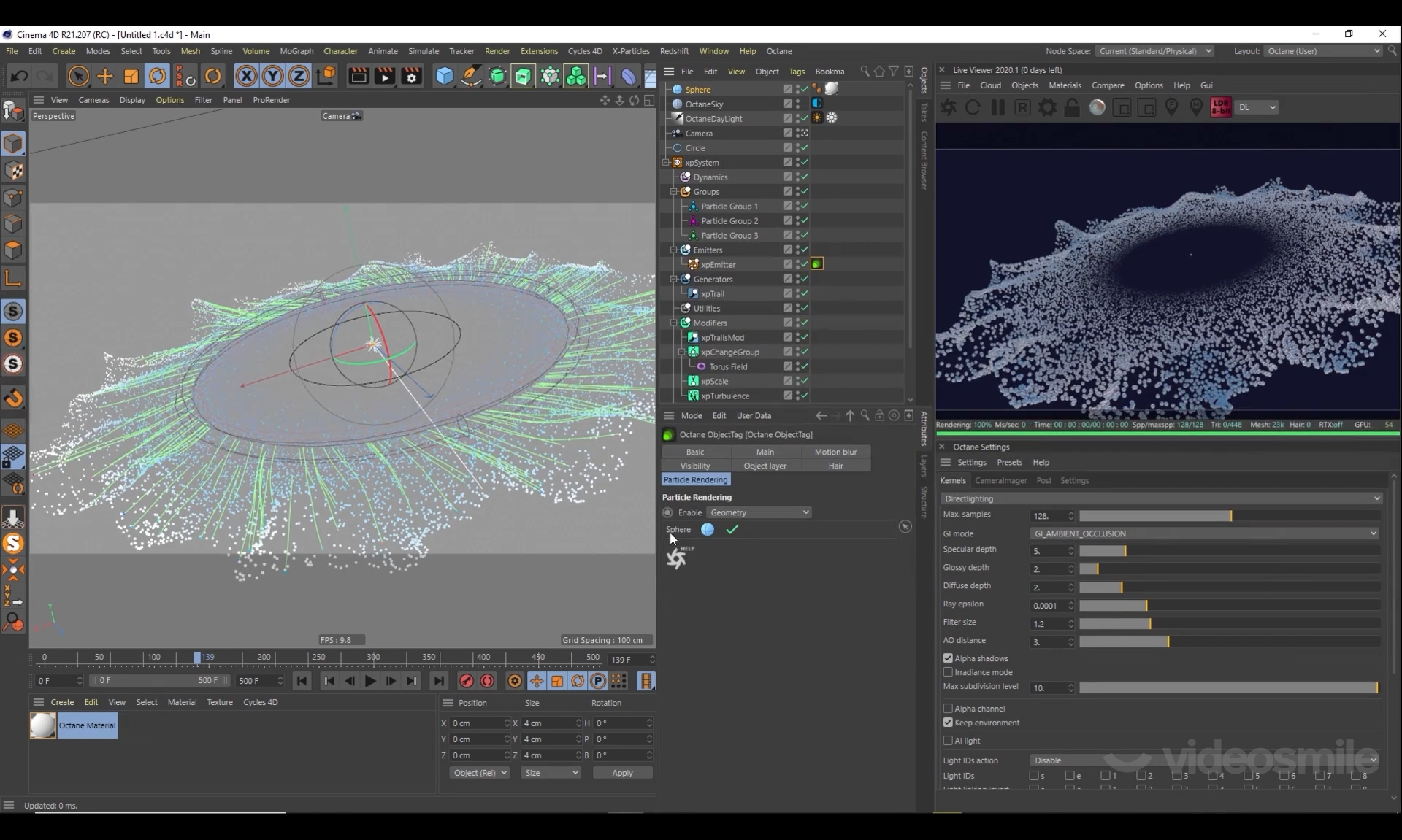Play the timeline animation forward
This screenshot has width=1402, height=840.
pyautogui.click(x=370, y=681)
